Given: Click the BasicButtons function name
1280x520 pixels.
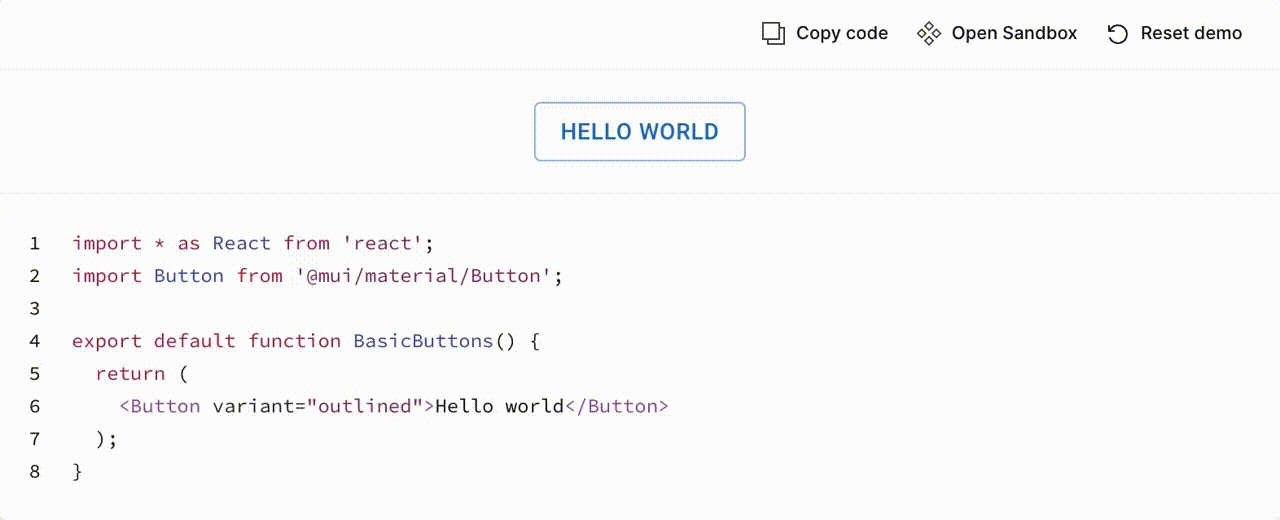Looking at the screenshot, I should pyautogui.click(x=423, y=341).
